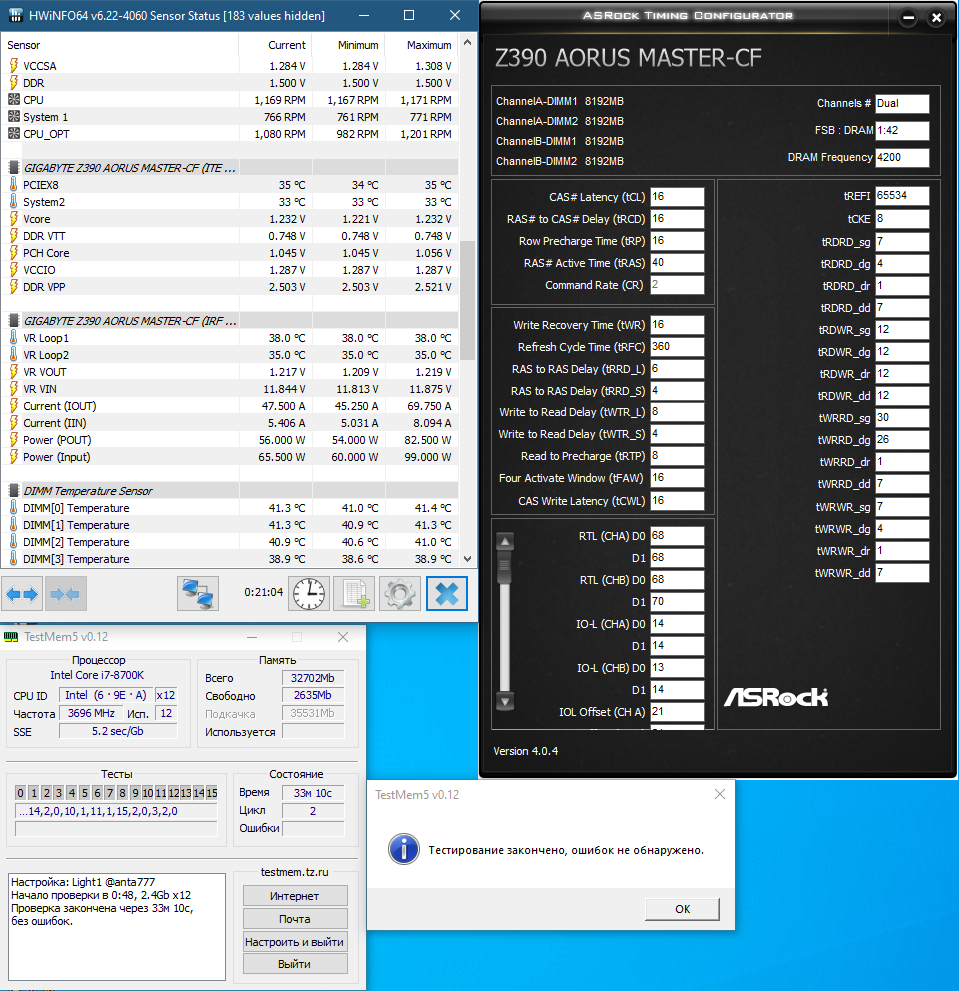Click the PCIEX8 thermometer icon
The image size is (959, 991).
(14, 185)
